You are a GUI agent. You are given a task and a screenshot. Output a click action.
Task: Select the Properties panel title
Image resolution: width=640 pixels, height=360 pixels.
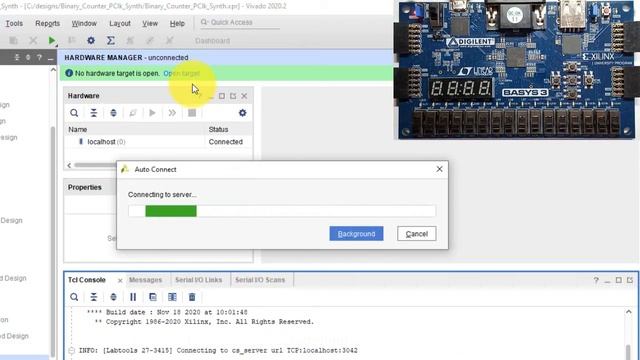click(x=84, y=187)
